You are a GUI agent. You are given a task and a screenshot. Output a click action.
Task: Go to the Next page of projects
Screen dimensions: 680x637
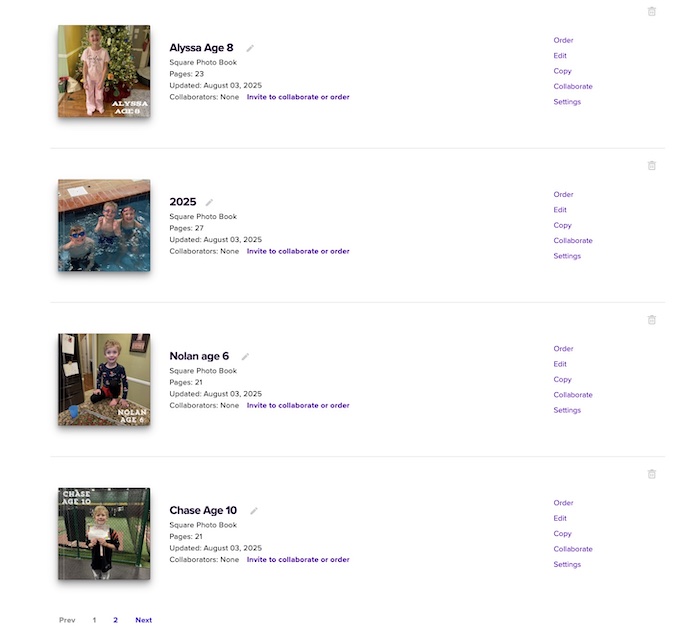[x=144, y=620]
